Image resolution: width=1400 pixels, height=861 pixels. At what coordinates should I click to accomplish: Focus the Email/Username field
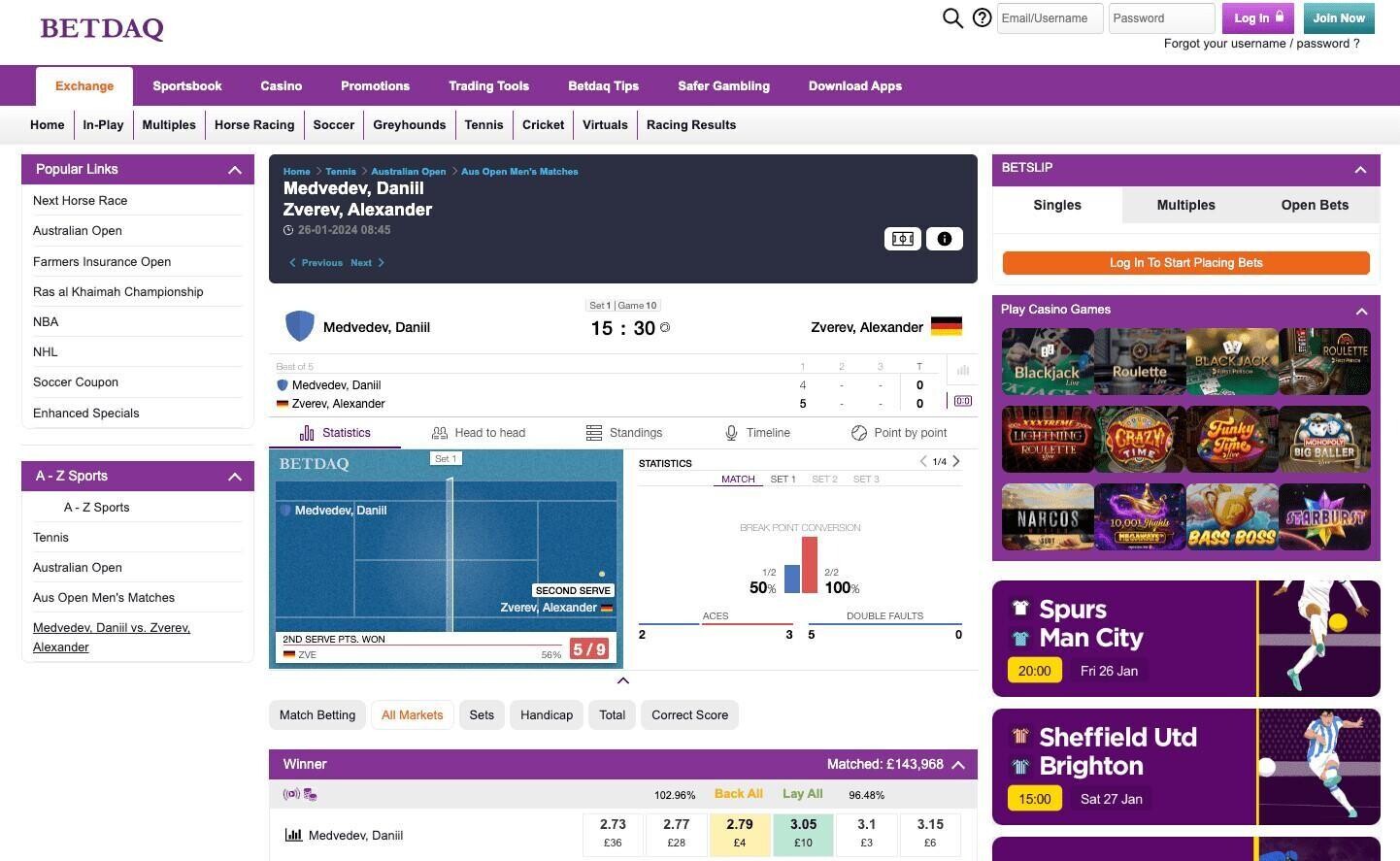point(1050,18)
